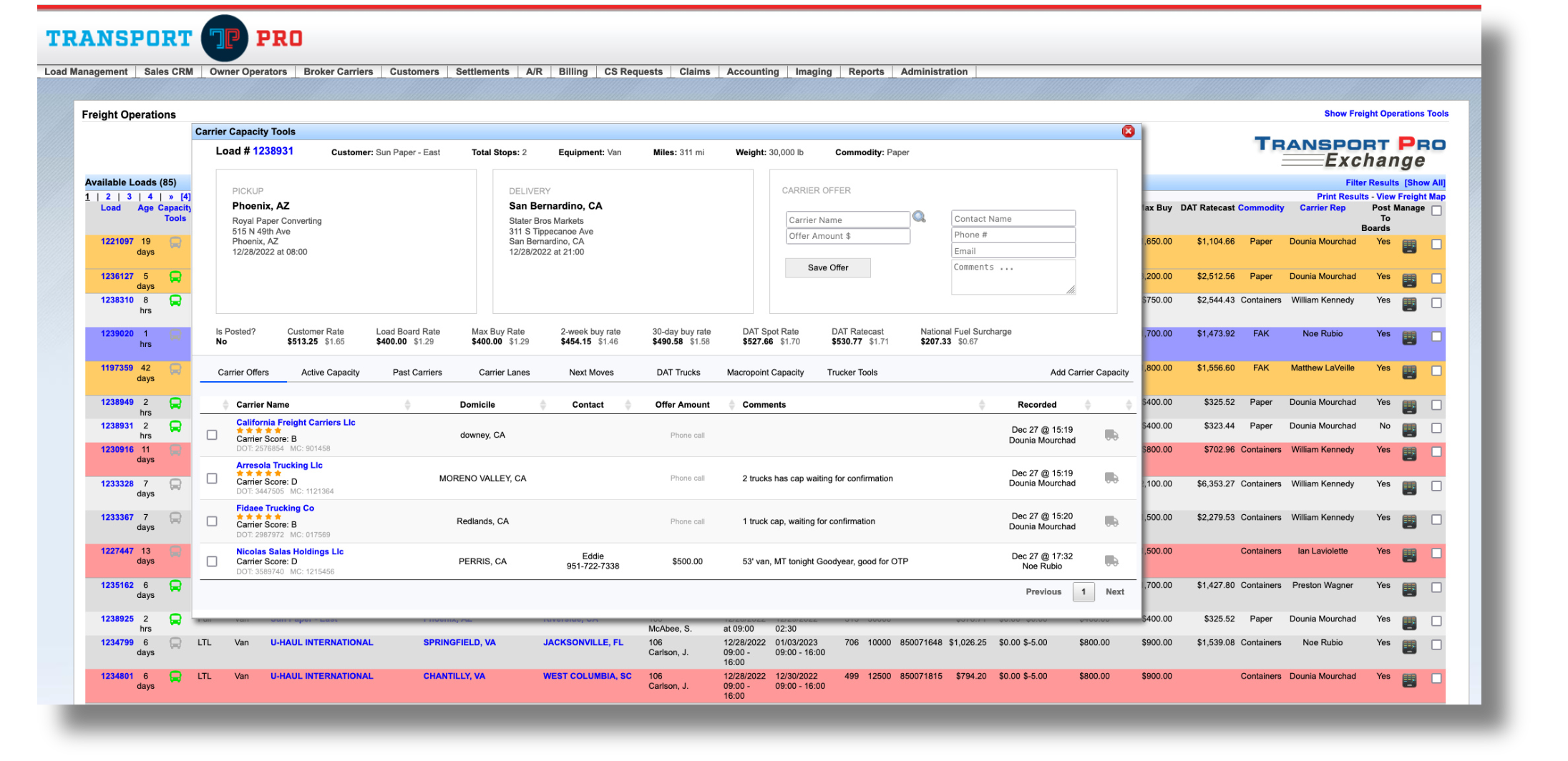The width and height of the screenshot is (1568, 761).
Task: Check the Nicolas Salas Holdings offer checkbox
Action: (212, 561)
